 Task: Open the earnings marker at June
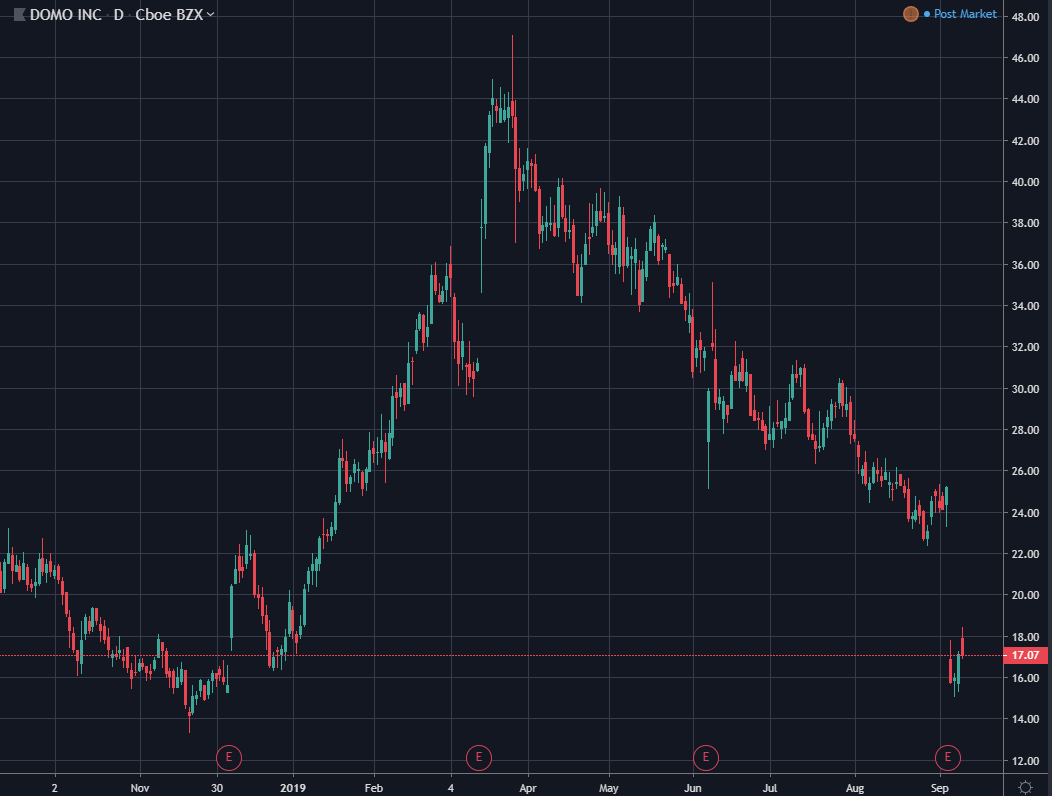[706, 756]
